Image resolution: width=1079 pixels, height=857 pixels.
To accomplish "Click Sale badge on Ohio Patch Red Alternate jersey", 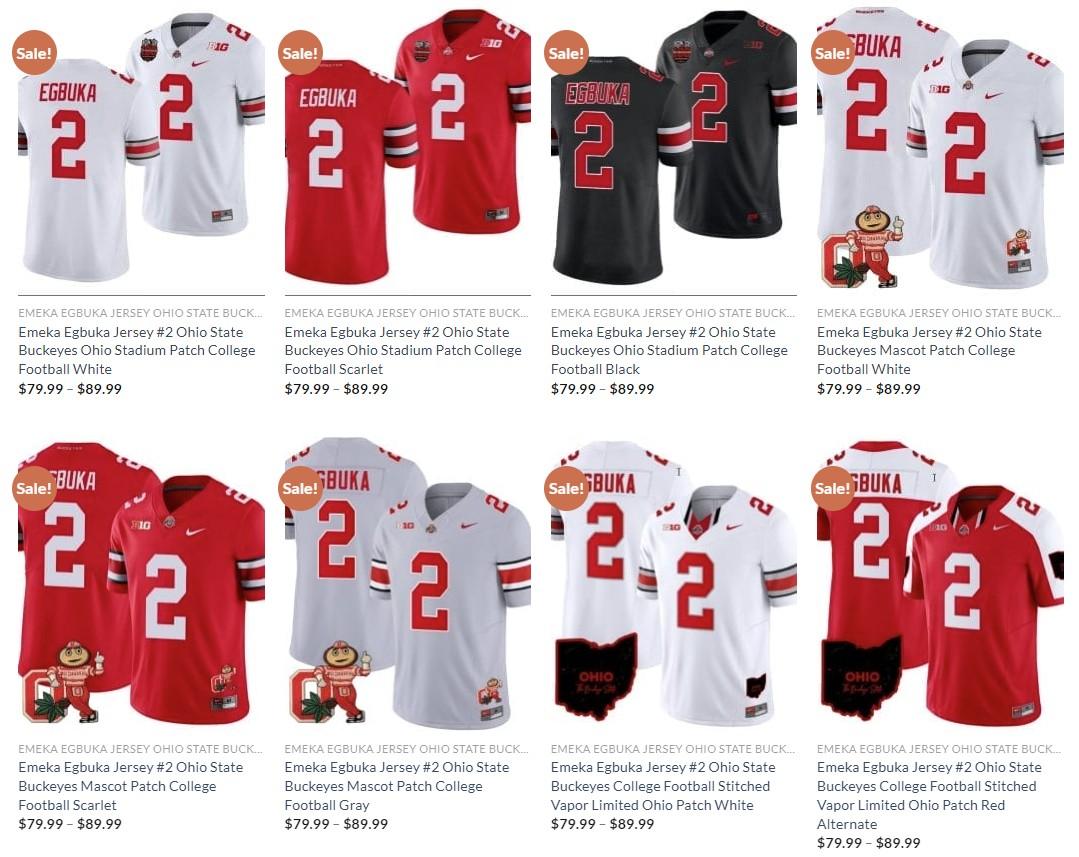I will (833, 488).
